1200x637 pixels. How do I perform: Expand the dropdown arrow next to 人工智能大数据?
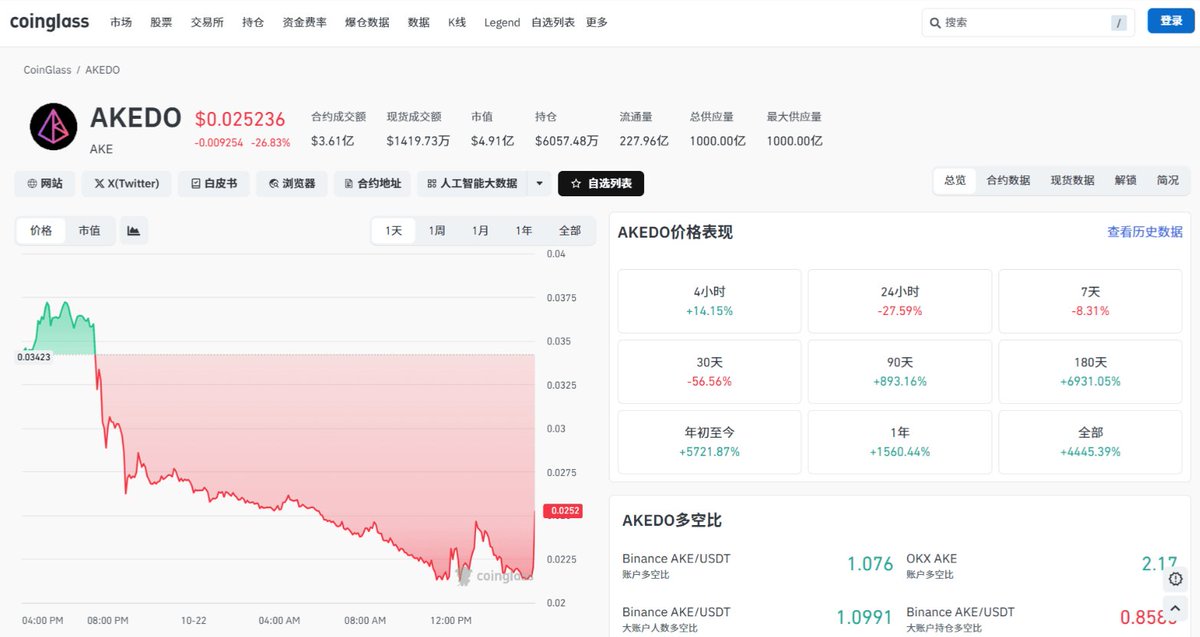tap(540, 183)
